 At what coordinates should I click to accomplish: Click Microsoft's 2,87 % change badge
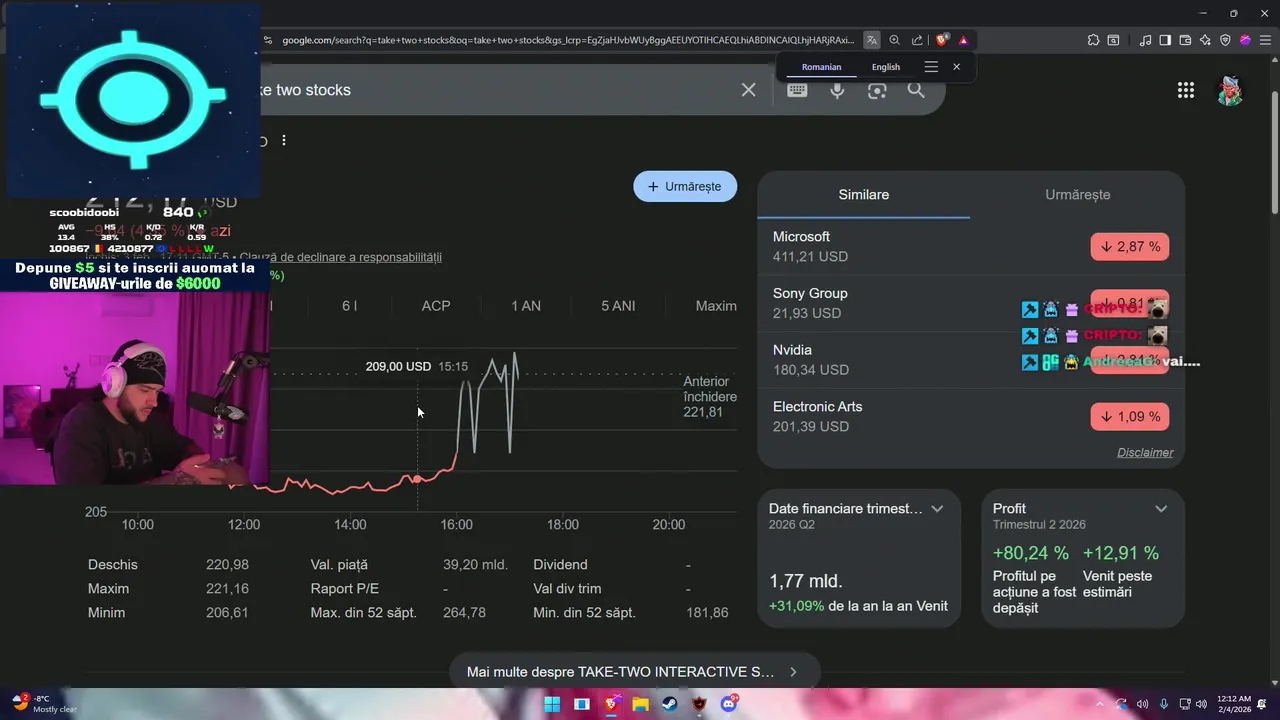(1130, 247)
